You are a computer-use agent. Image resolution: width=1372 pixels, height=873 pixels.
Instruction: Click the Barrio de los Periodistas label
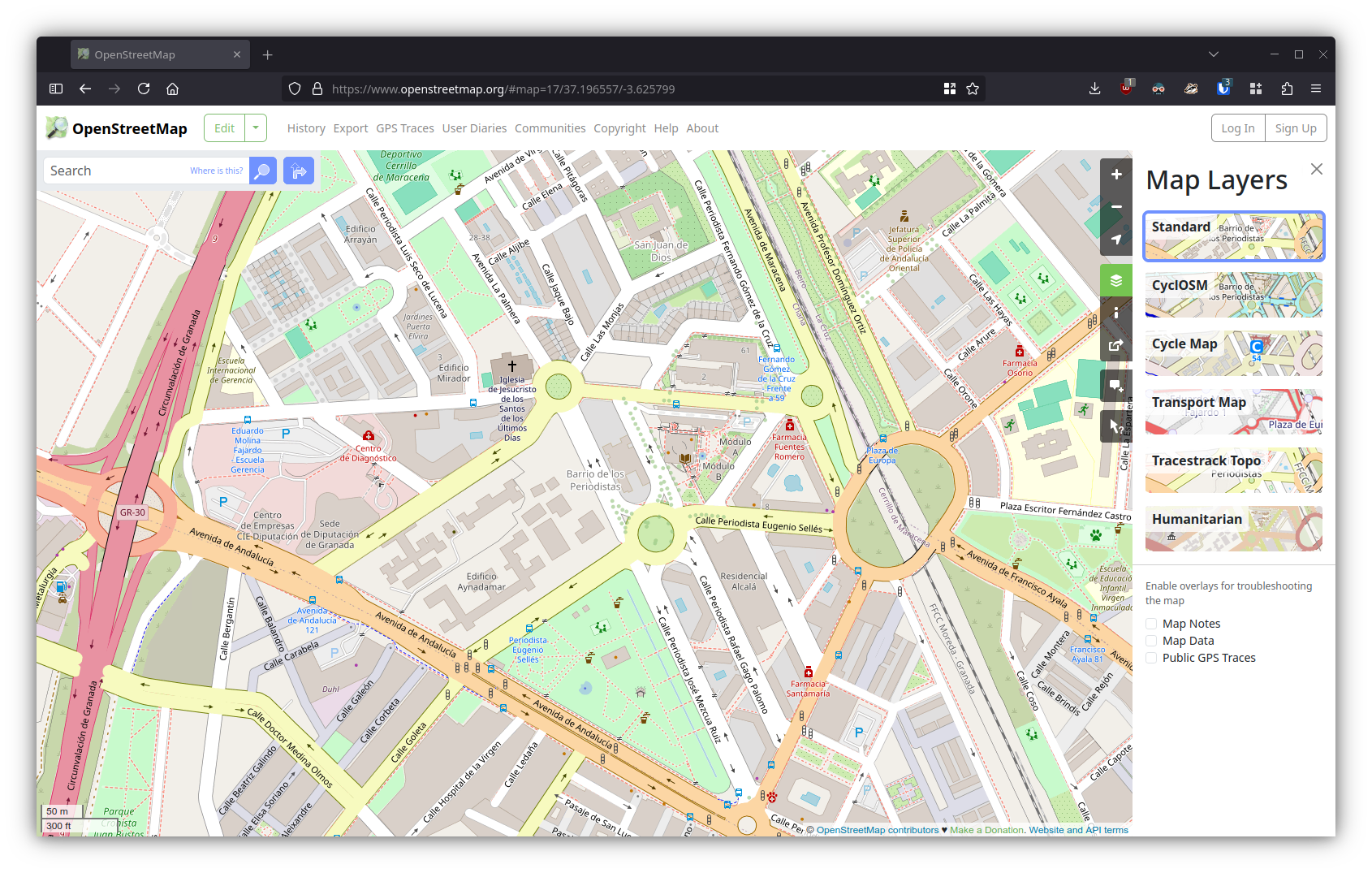[595, 480]
